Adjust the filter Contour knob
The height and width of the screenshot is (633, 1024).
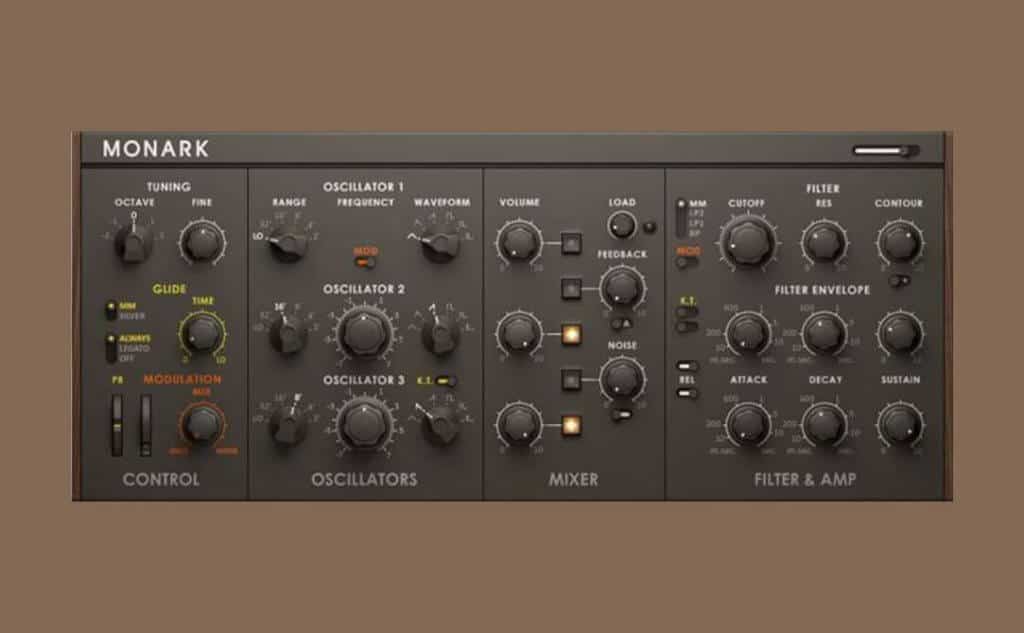point(900,243)
